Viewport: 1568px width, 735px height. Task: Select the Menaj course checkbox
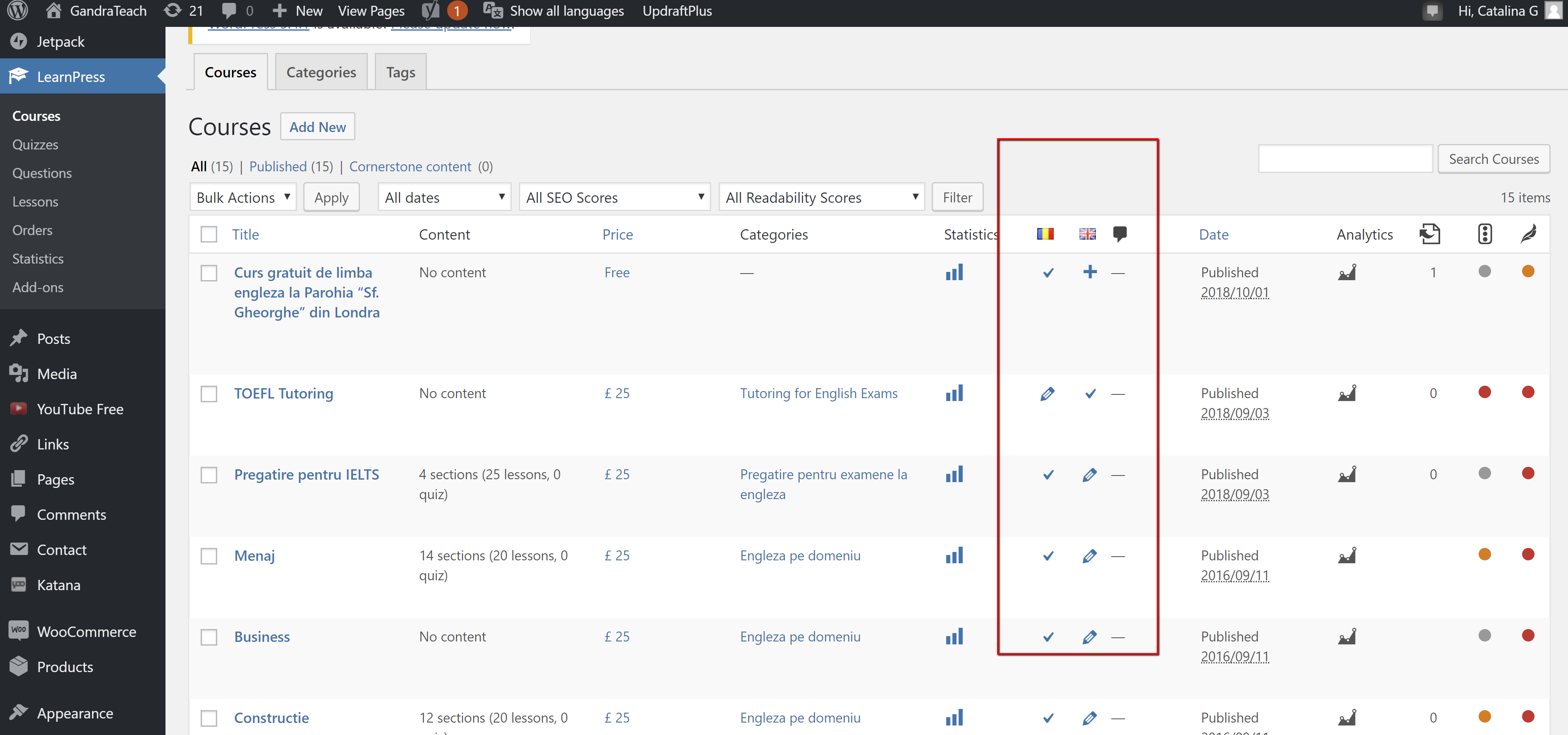[x=209, y=556]
